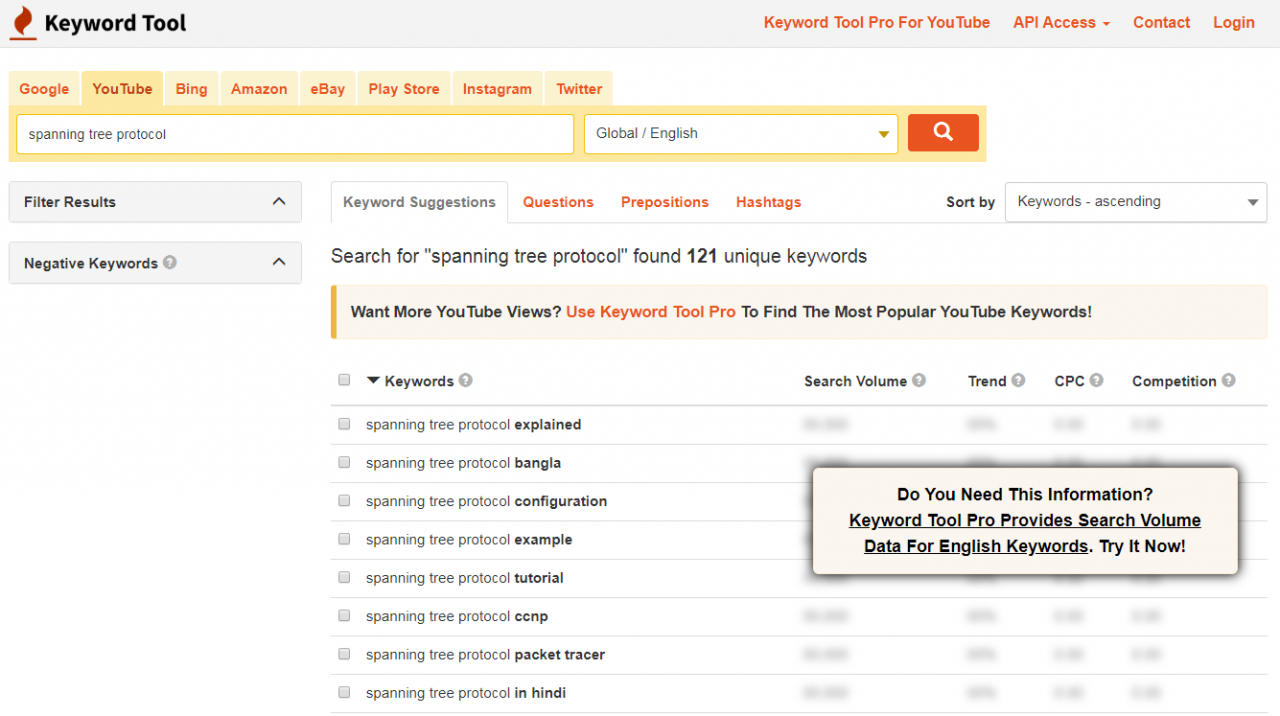Open the Questions results tab
The width and height of the screenshot is (1280, 716).
[x=558, y=202]
